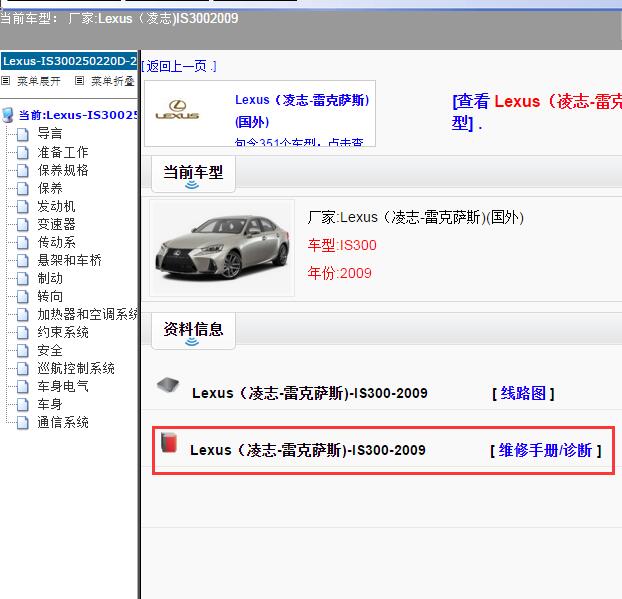Open the 约束系统 section
The image size is (622, 599).
63,332
